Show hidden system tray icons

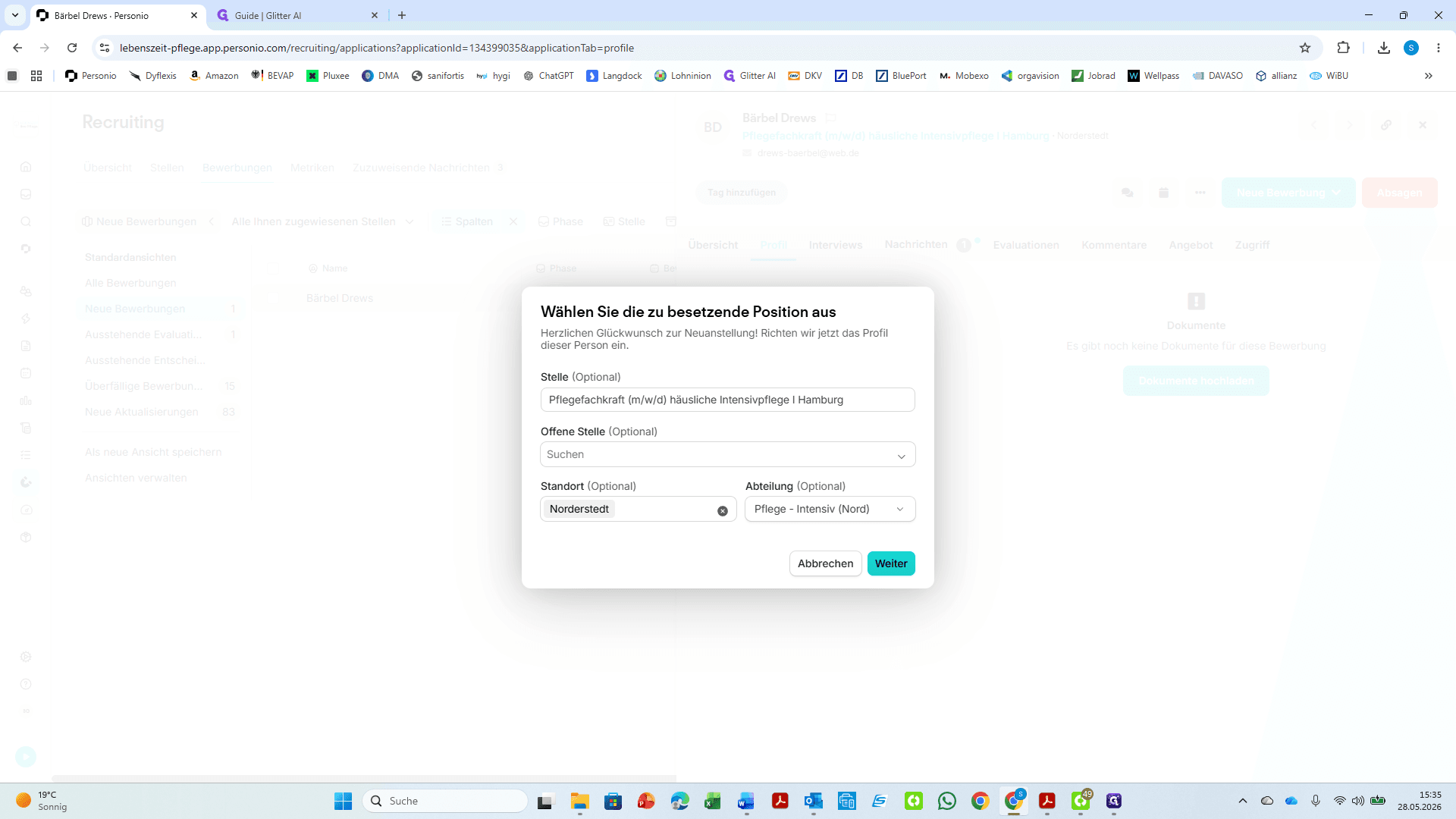point(1243,801)
